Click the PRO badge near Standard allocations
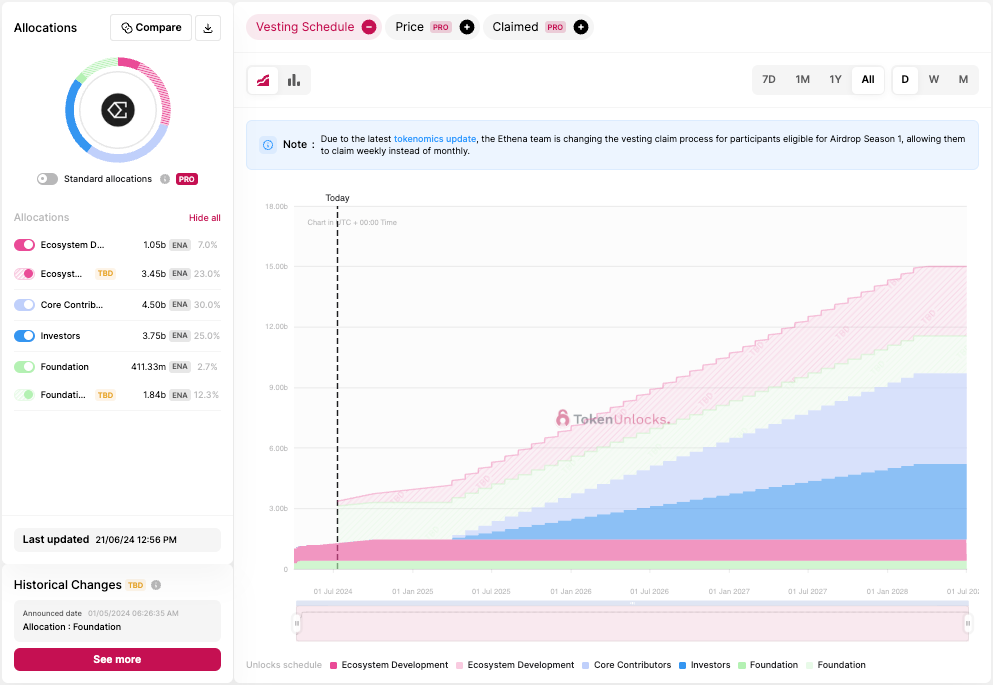 pyautogui.click(x=187, y=179)
